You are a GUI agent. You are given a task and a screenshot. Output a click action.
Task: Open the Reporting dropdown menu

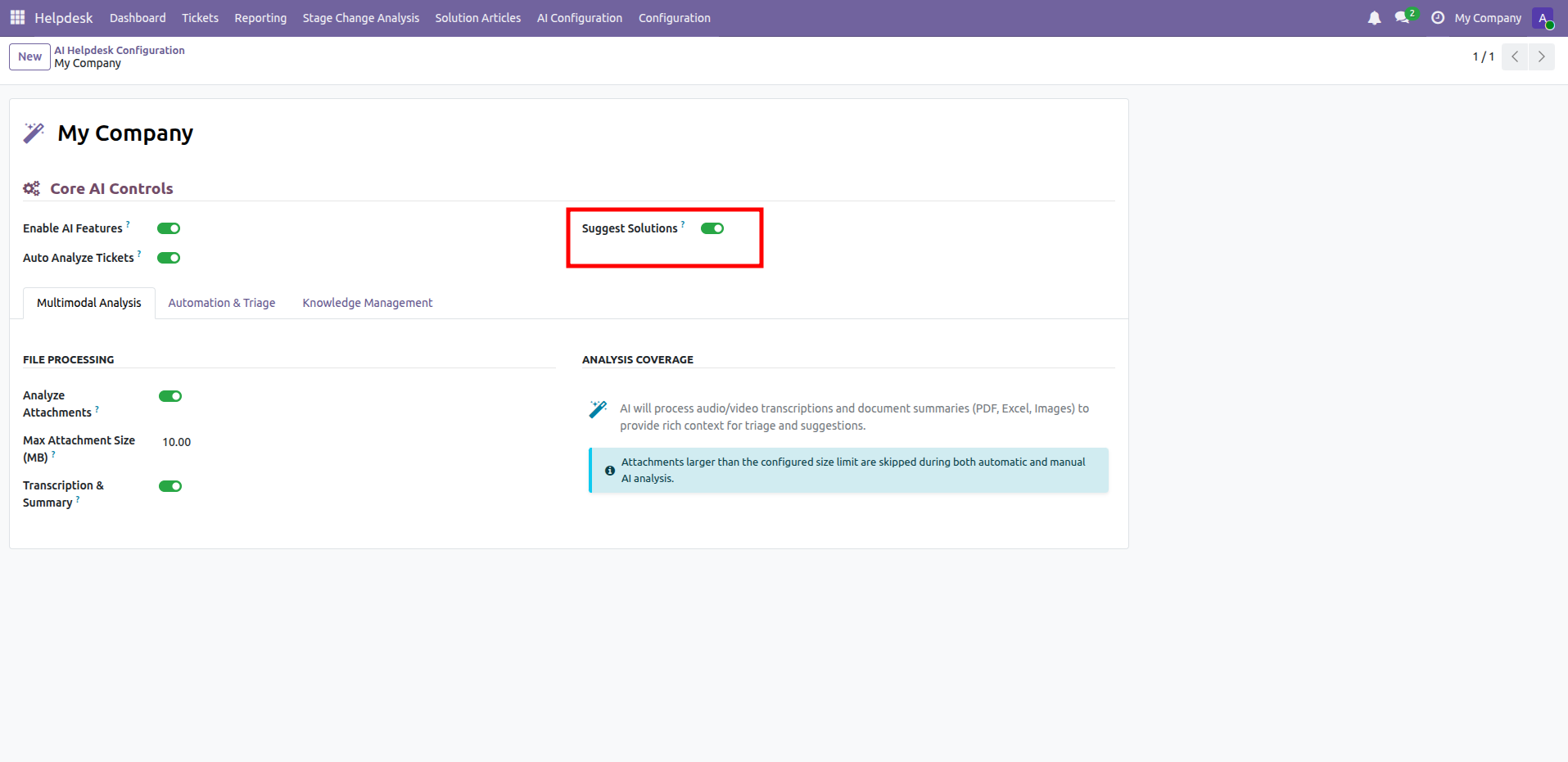tap(260, 18)
